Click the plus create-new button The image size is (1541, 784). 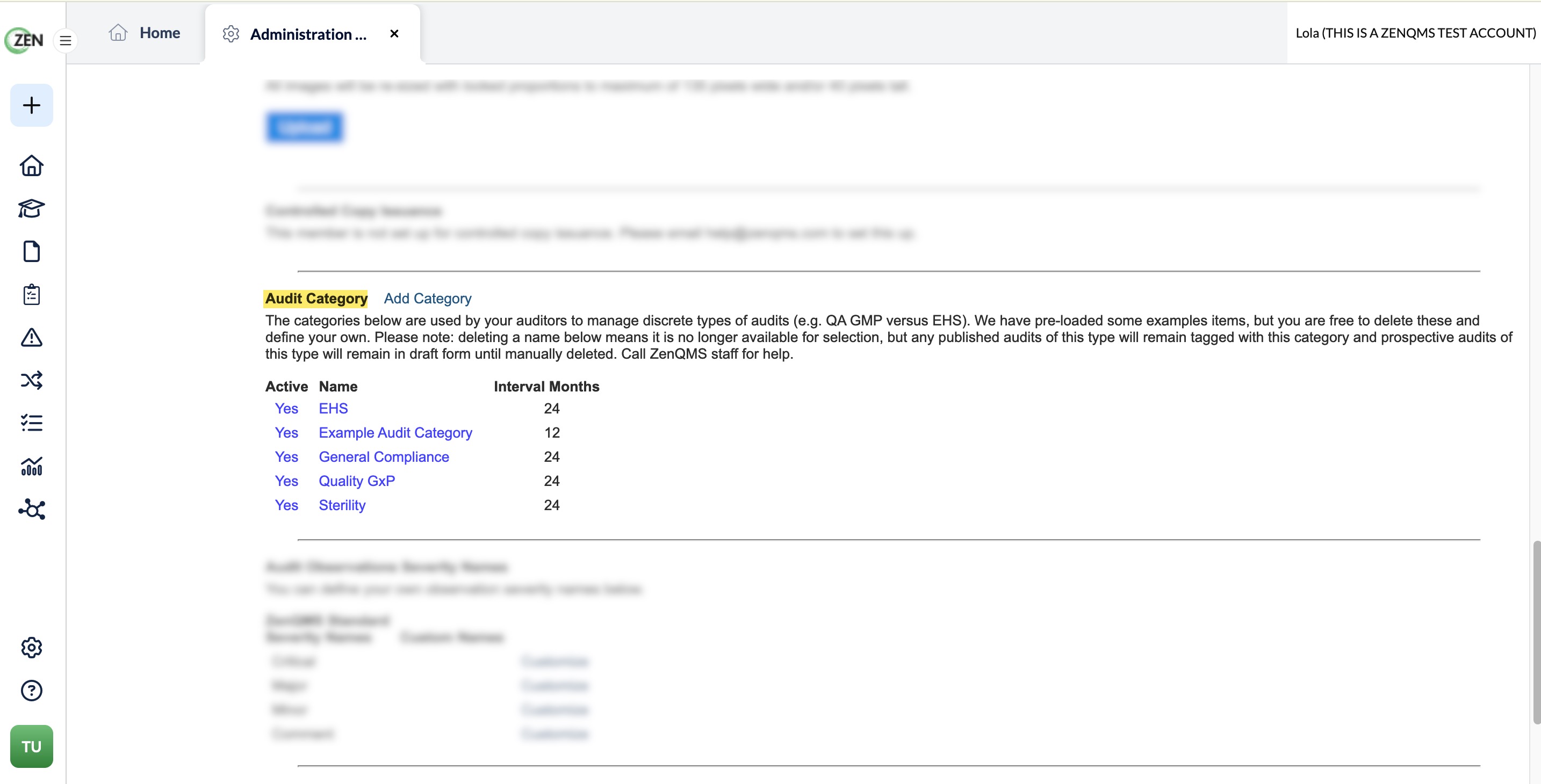32,105
